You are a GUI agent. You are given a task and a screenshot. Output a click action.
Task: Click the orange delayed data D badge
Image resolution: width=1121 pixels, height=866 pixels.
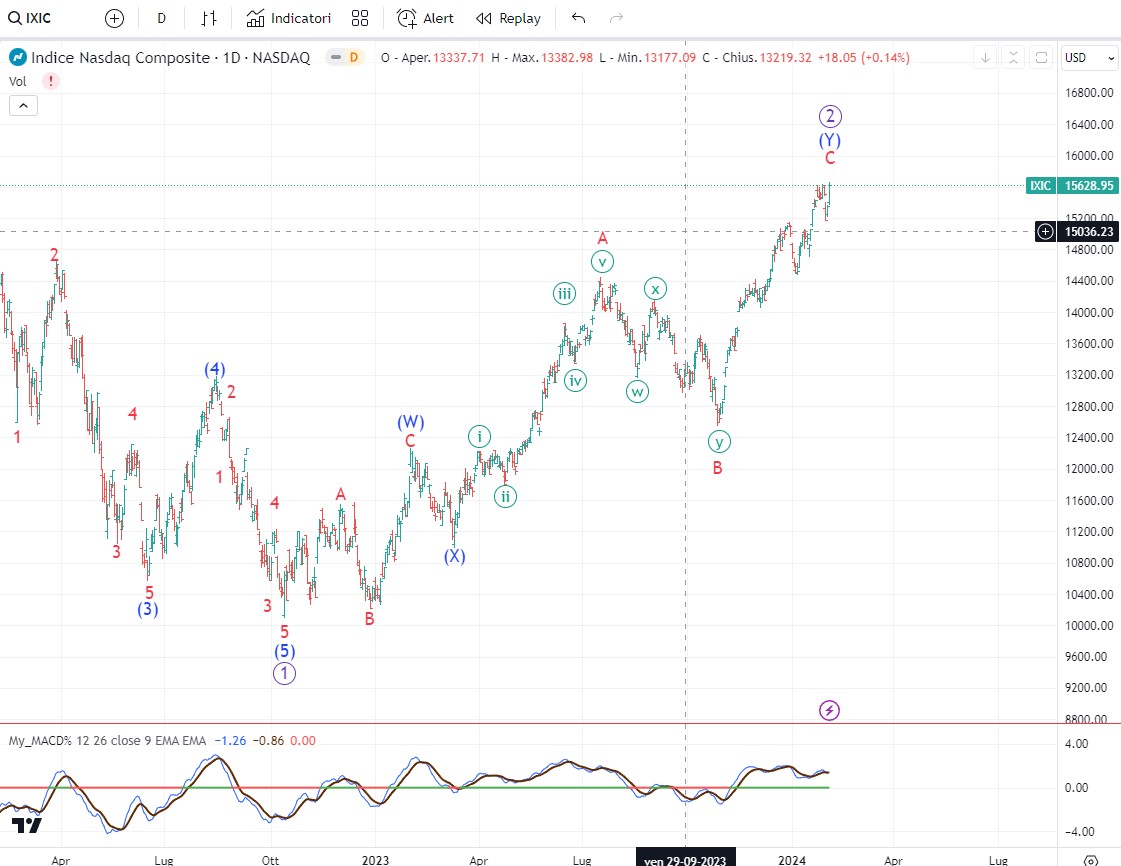click(354, 57)
